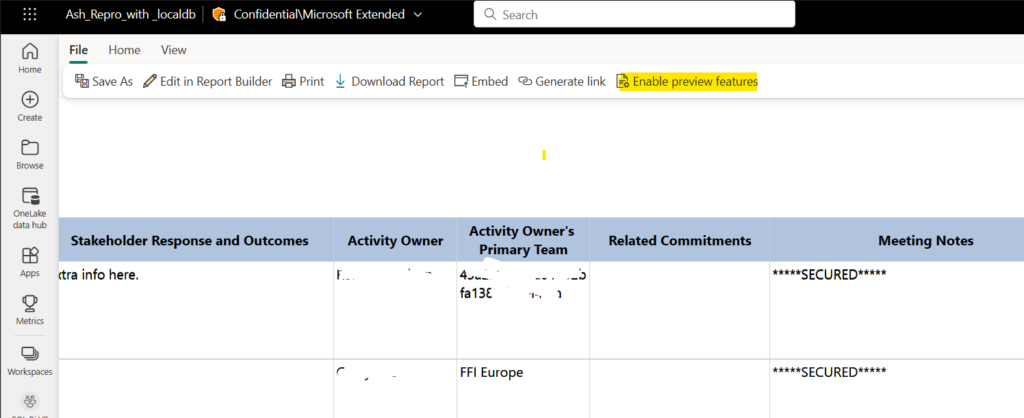1024x418 pixels.
Task: Open the Apps sidebar icon
Action: tap(30, 262)
